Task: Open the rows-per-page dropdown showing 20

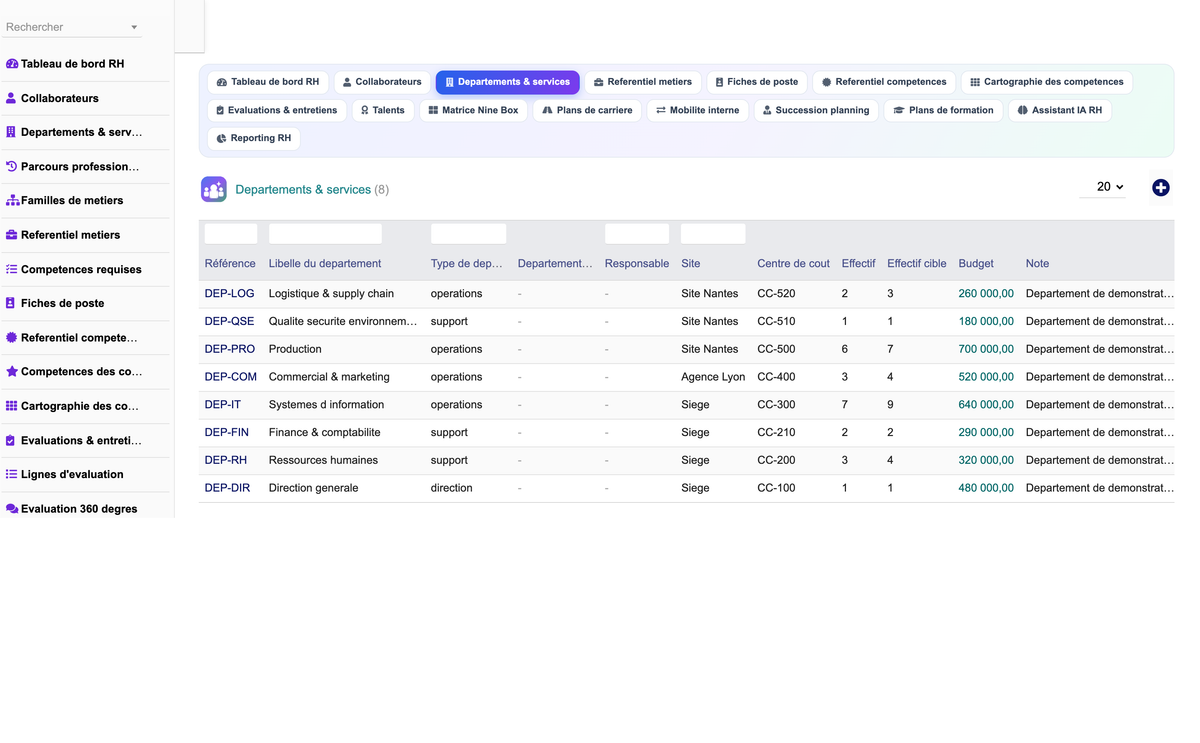Action: tap(1103, 187)
